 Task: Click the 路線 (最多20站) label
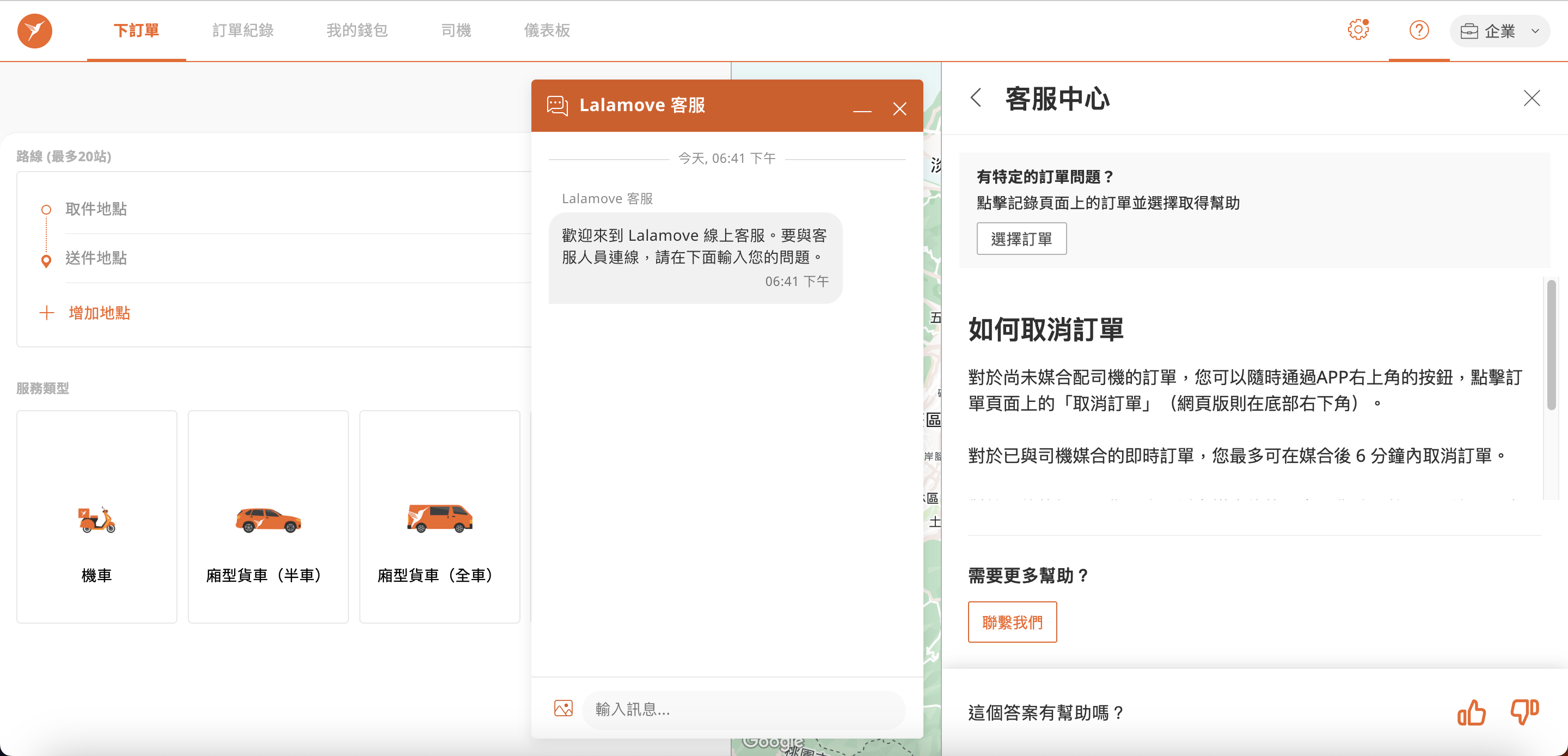coord(64,156)
